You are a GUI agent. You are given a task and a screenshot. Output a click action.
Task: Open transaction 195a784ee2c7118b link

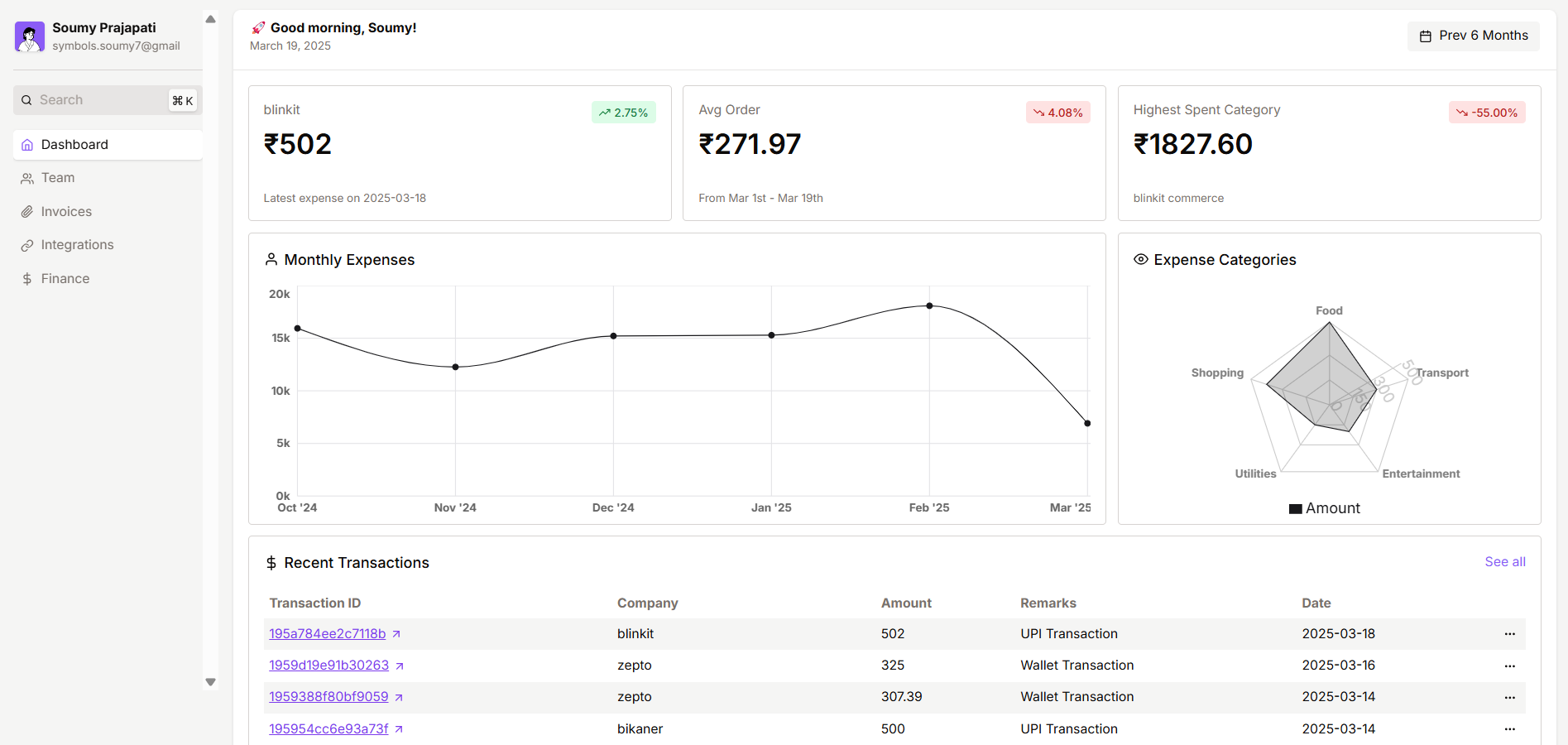[x=327, y=634]
